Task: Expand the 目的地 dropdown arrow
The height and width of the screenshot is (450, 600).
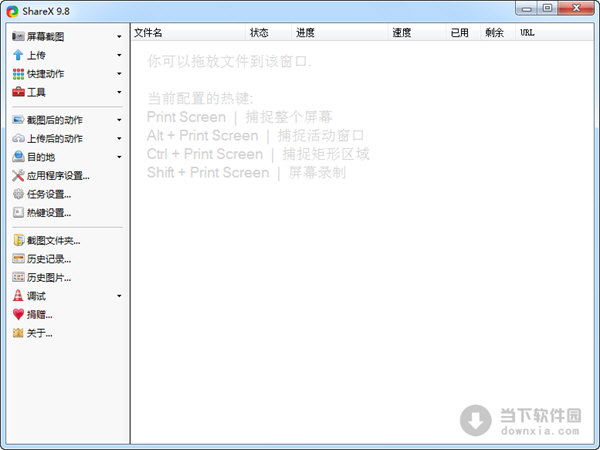Action: (x=119, y=157)
